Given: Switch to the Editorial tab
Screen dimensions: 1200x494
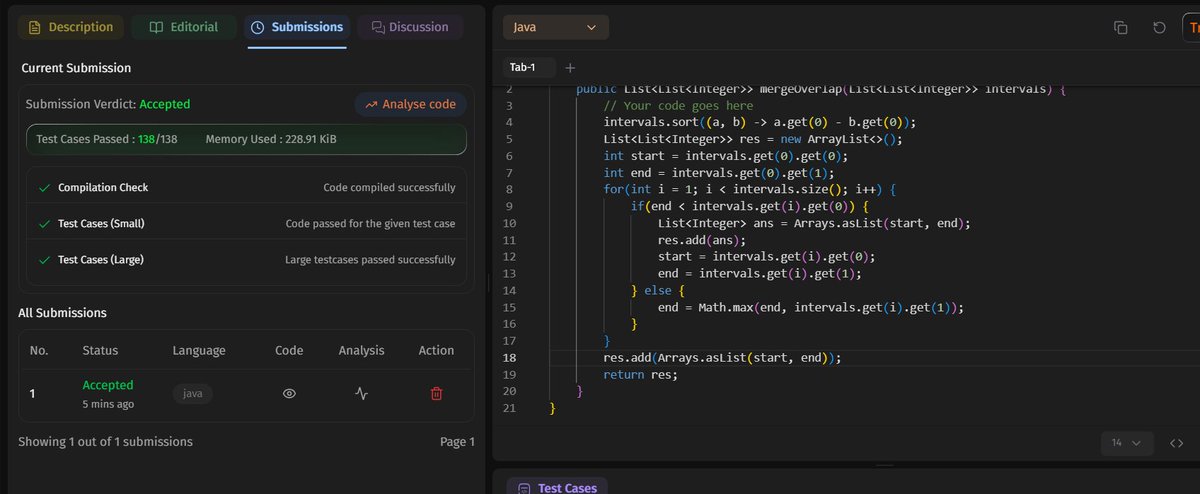Looking at the screenshot, I should click(x=183, y=27).
